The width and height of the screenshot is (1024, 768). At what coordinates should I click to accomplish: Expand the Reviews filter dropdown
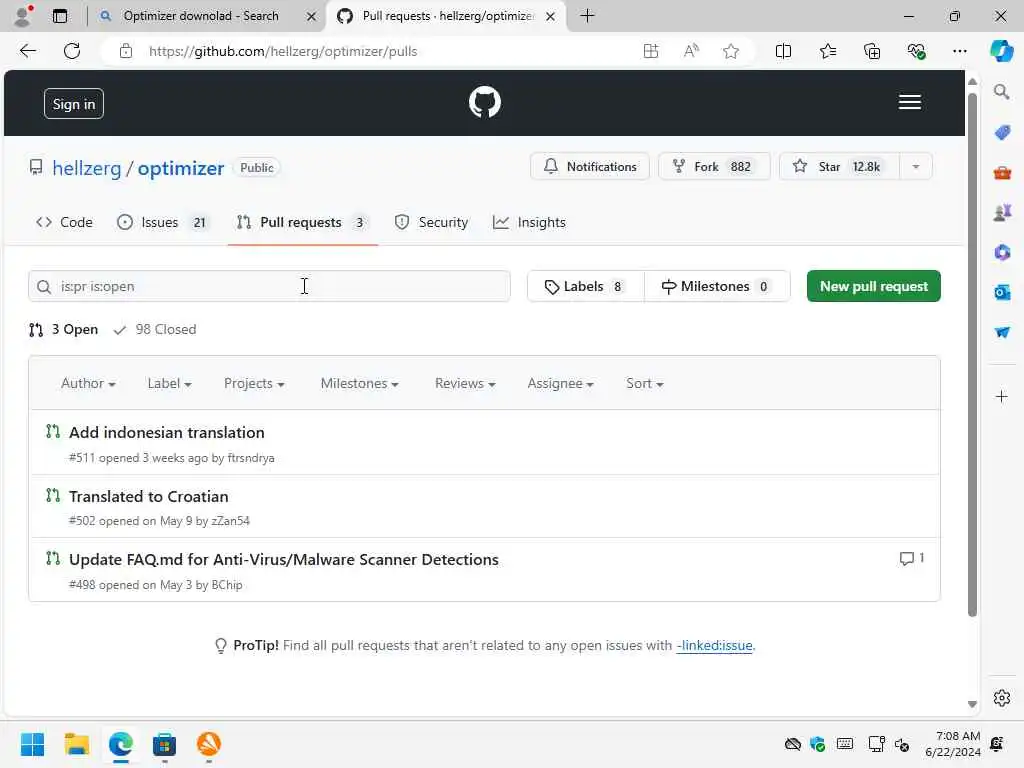pyautogui.click(x=465, y=383)
